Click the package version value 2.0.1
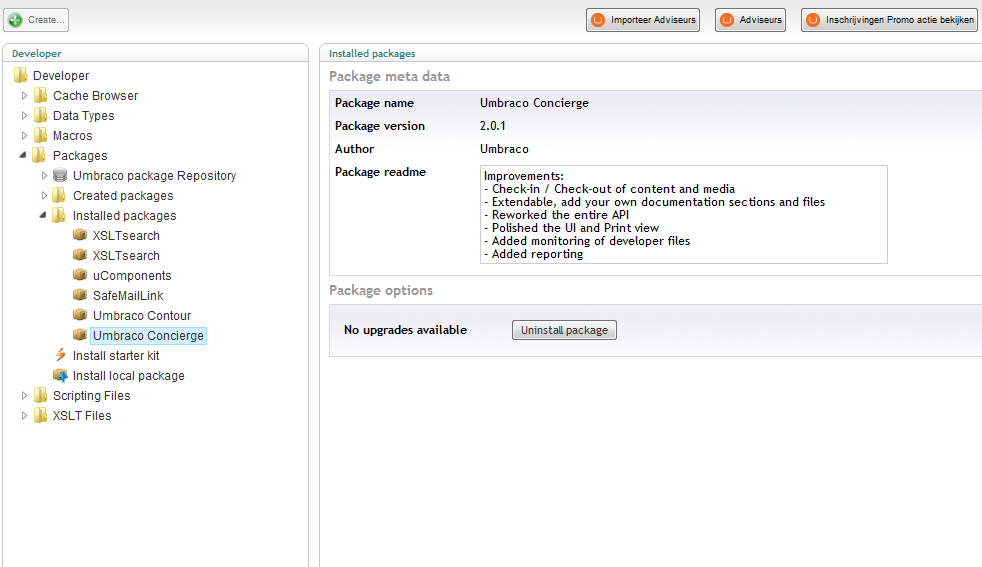 point(492,126)
